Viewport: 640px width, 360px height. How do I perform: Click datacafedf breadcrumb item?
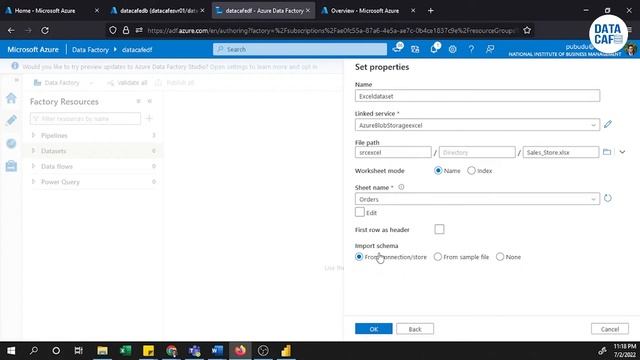click(x=137, y=49)
